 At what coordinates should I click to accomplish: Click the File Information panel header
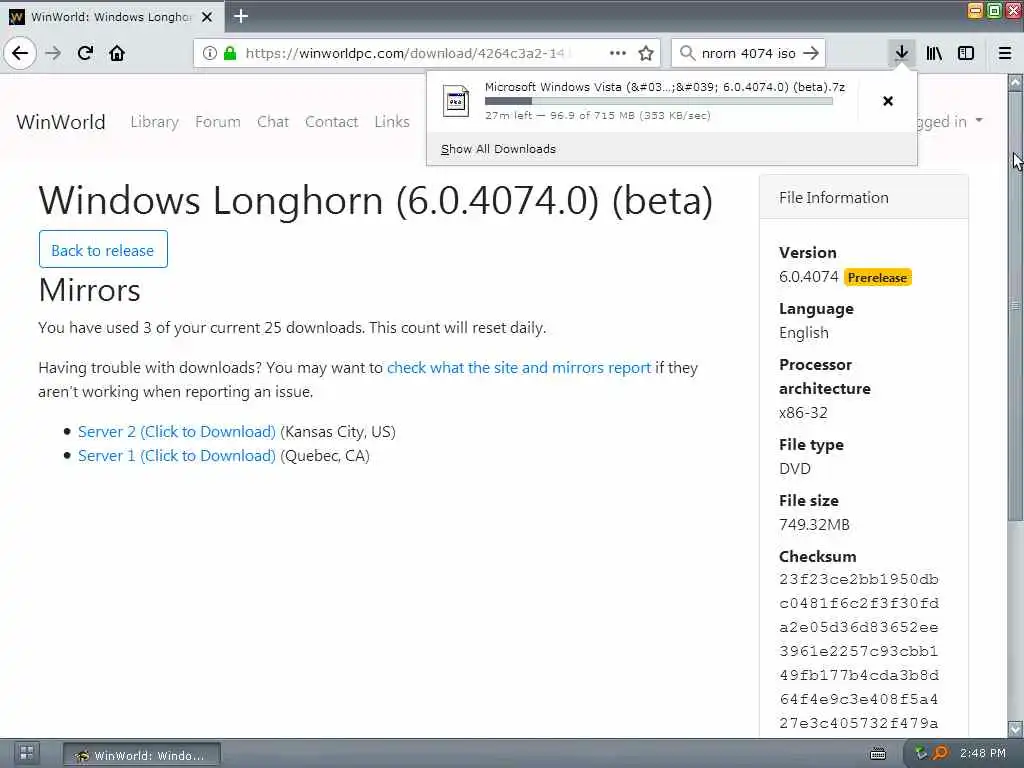coord(863,197)
